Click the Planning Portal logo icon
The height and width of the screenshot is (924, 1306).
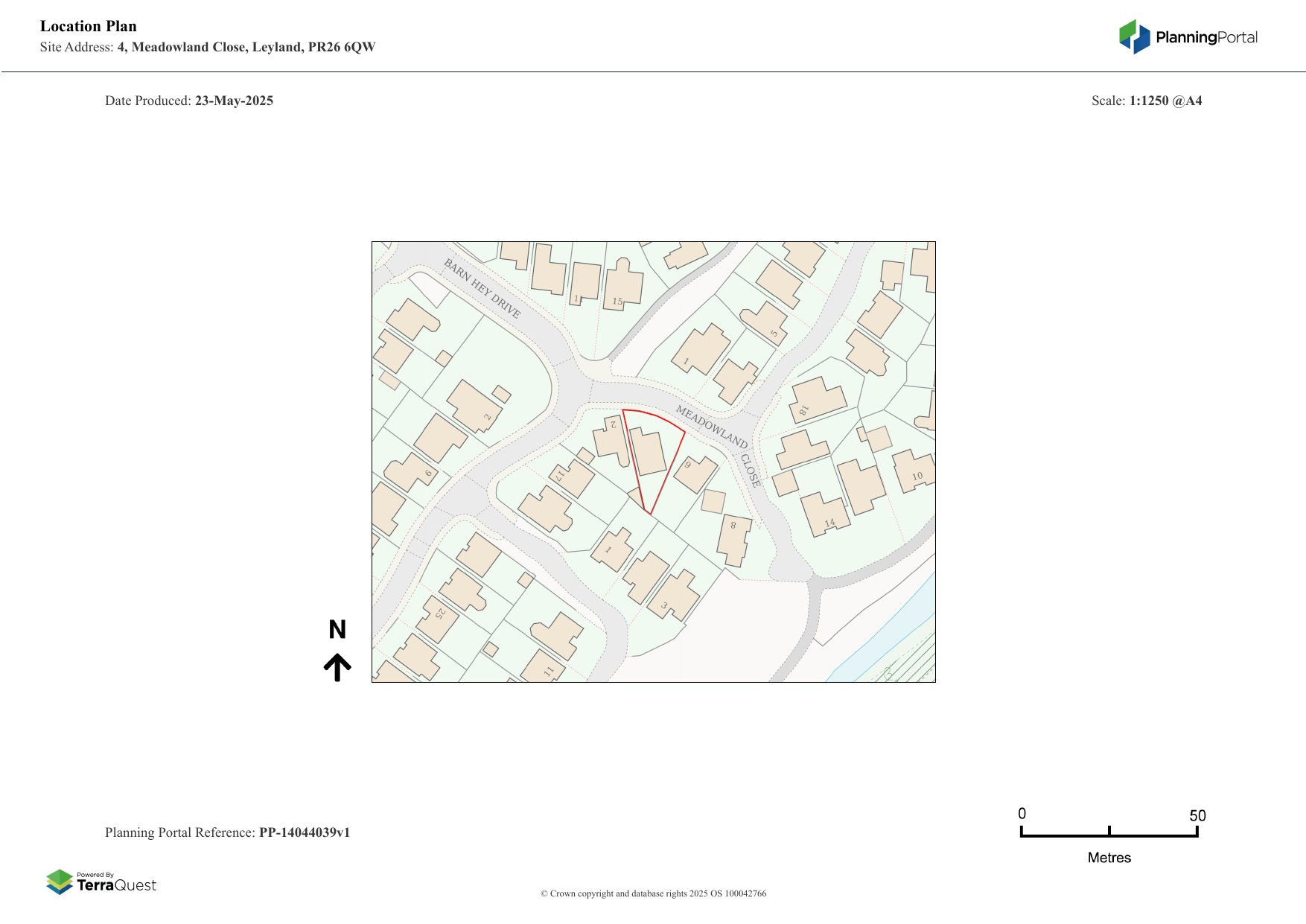(x=1135, y=36)
